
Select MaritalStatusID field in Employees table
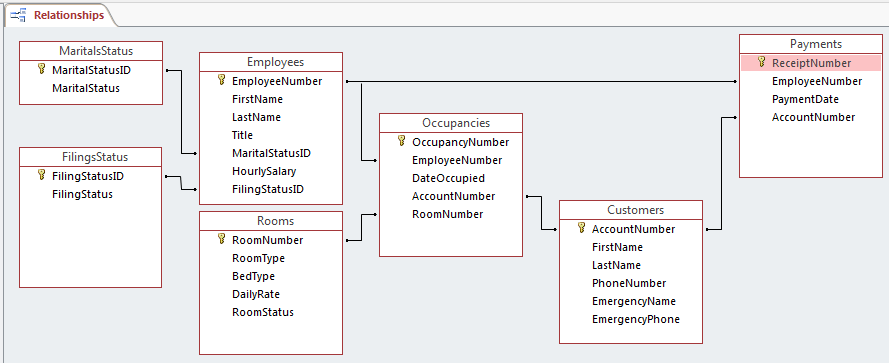pos(271,153)
